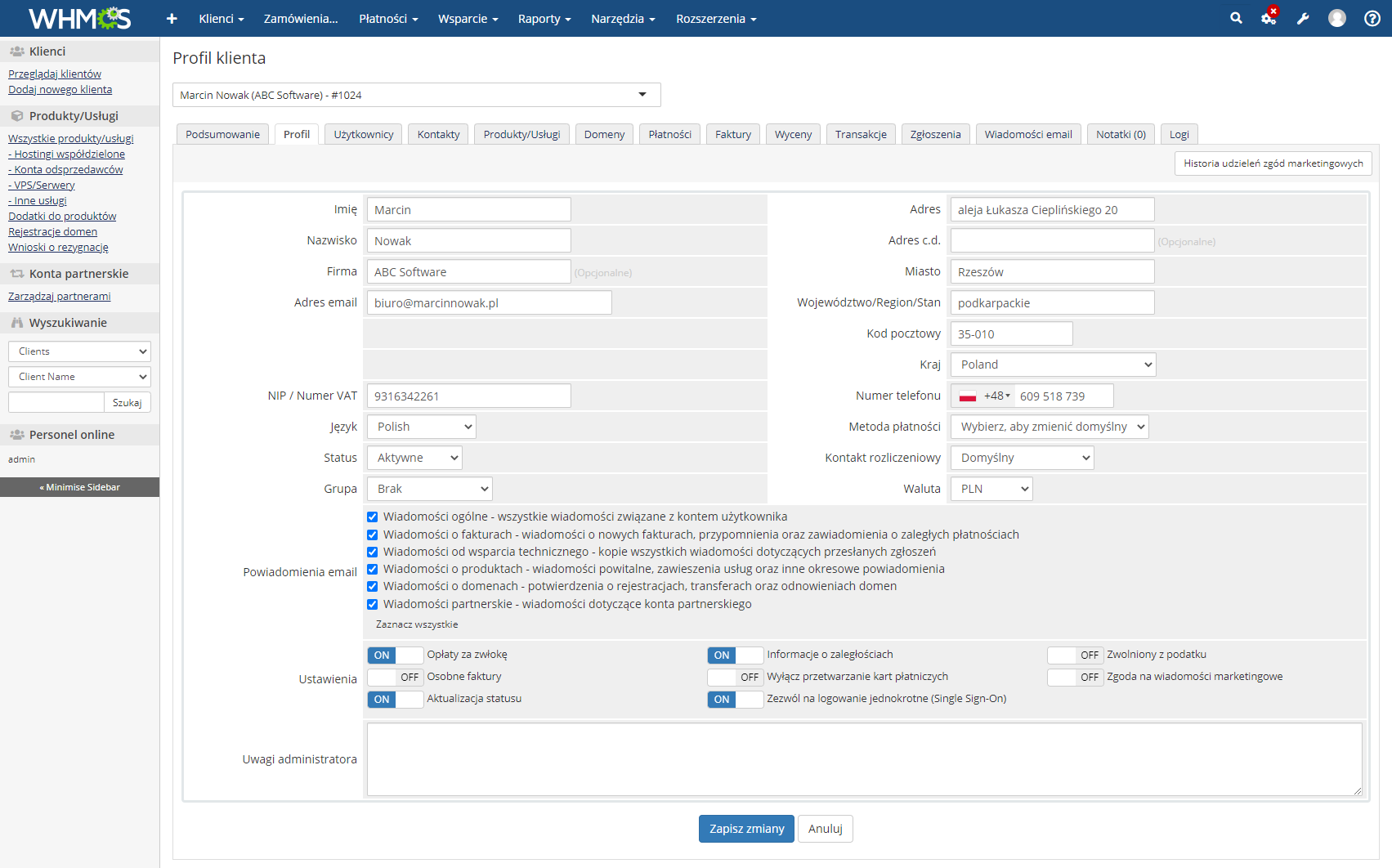The width and height of the screenshot is (1392, 868).
Task: Click the plus shortcut icon in the navbar
Action: pyautogui.click(x=171, y=17)
